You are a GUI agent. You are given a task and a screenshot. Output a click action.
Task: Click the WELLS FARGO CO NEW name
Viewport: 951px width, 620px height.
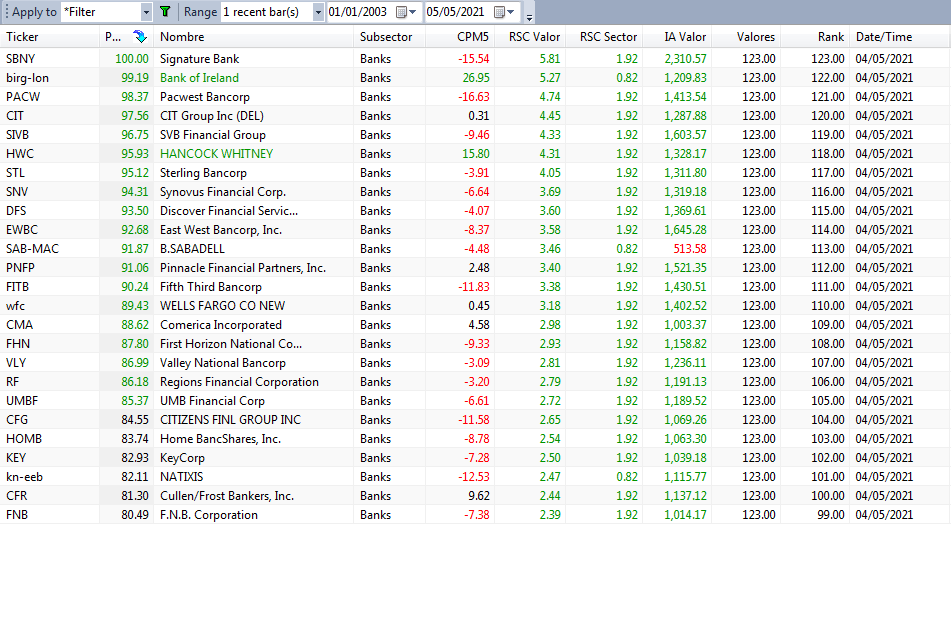coord(222,306)
